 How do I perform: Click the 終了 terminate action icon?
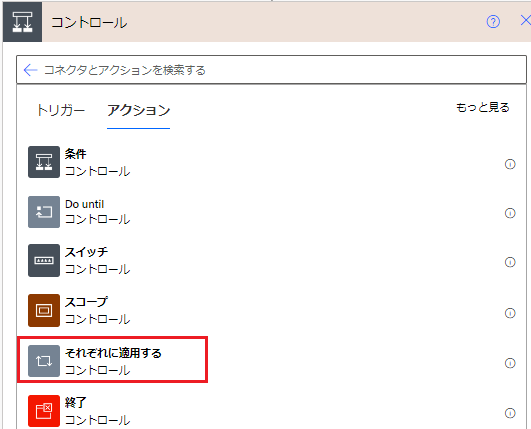pyautogui.click(x=44, y=411)
